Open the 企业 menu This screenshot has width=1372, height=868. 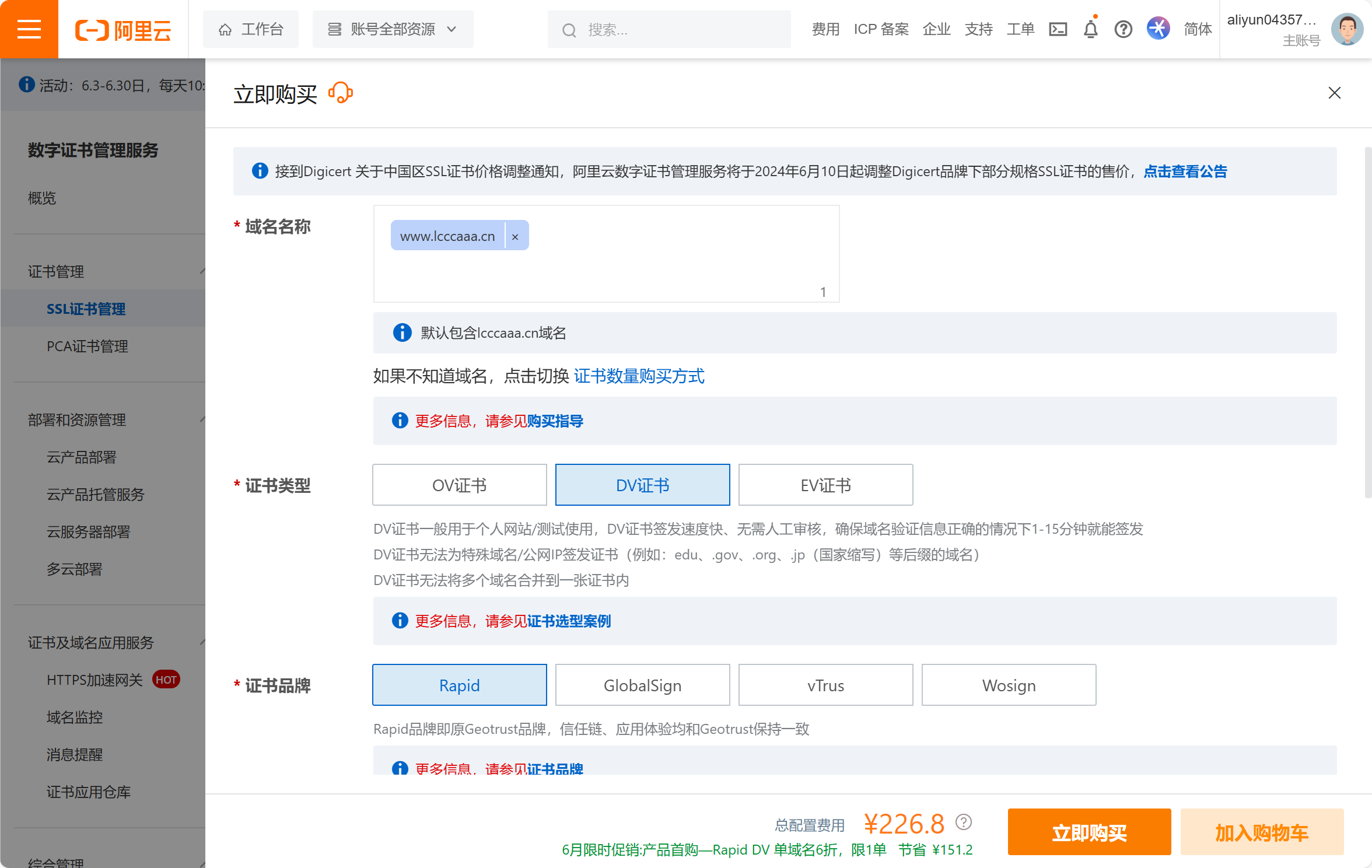tap(936, 29)
